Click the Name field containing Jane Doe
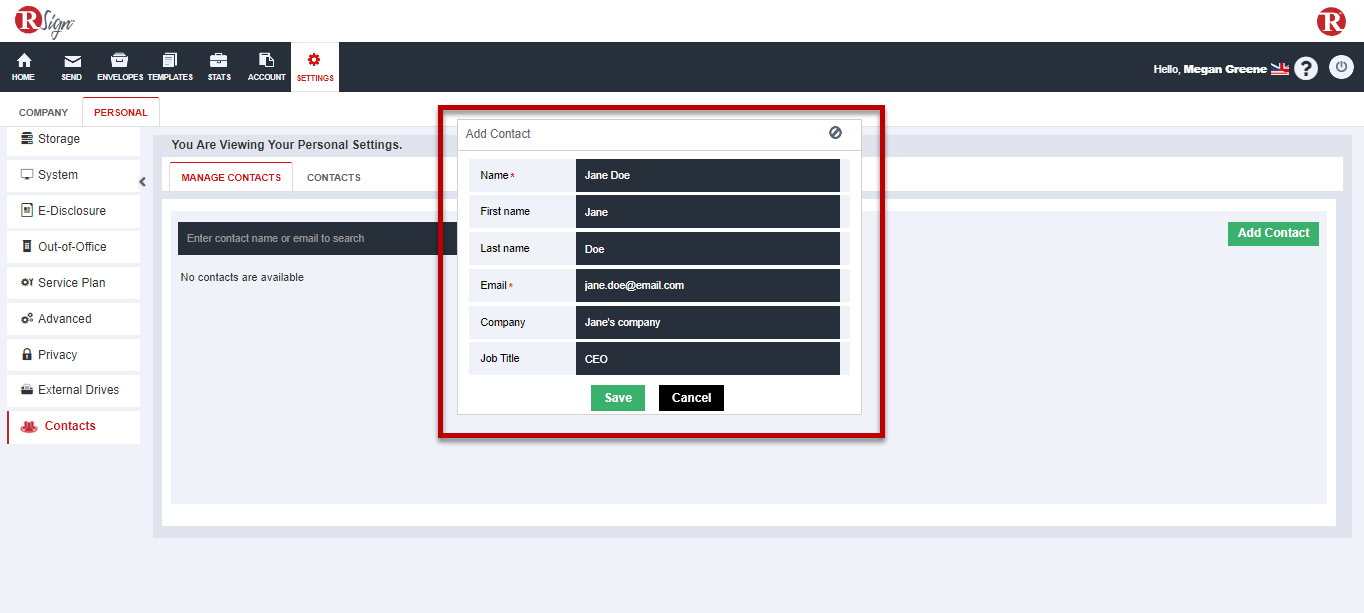Viewport: 1364px width, 613px height. [x=708, y=175]
